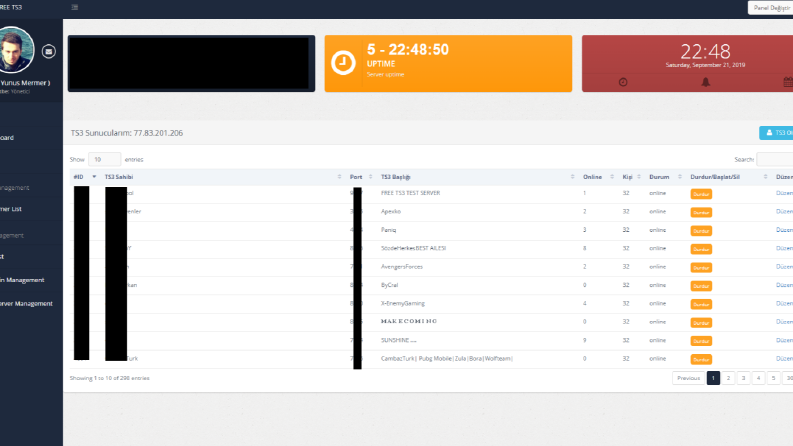
Task: Click the bell icon in red card
Action: (706, 82)
